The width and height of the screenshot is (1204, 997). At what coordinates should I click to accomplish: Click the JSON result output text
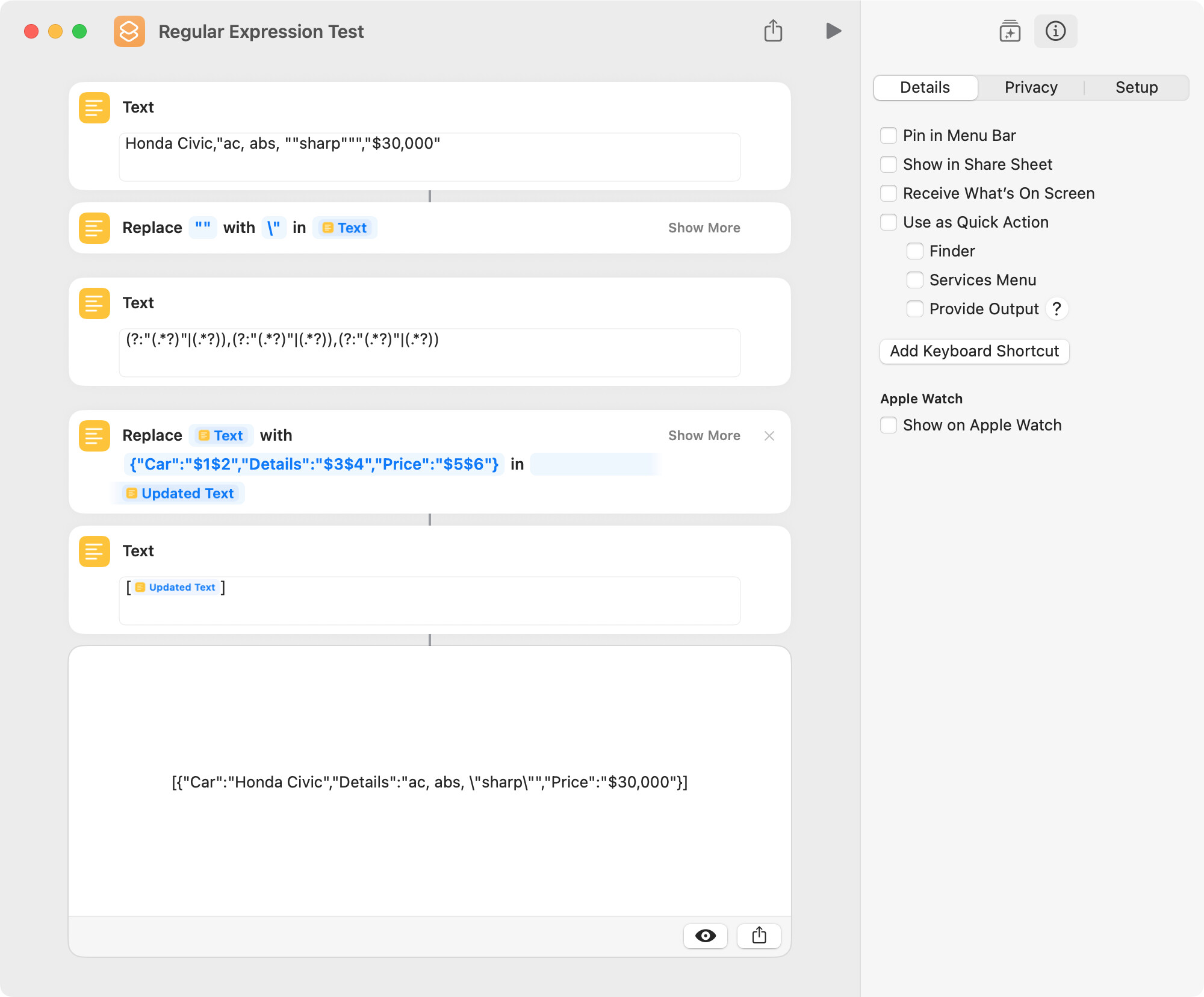point(430,782)
